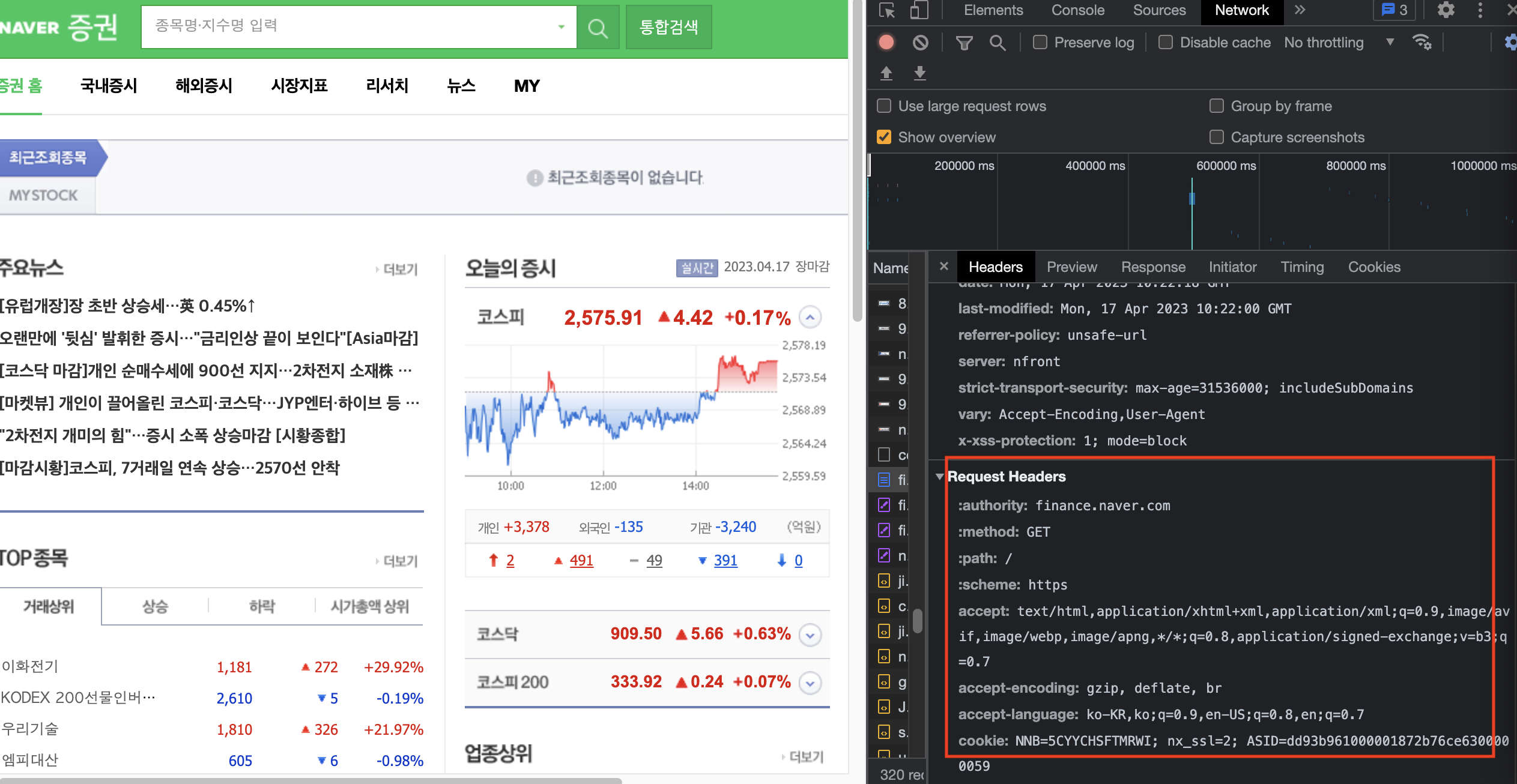This screenshot has height=784, width=1517.
Task: Uncheck Show overview checkbox
Action: [884, 137]
